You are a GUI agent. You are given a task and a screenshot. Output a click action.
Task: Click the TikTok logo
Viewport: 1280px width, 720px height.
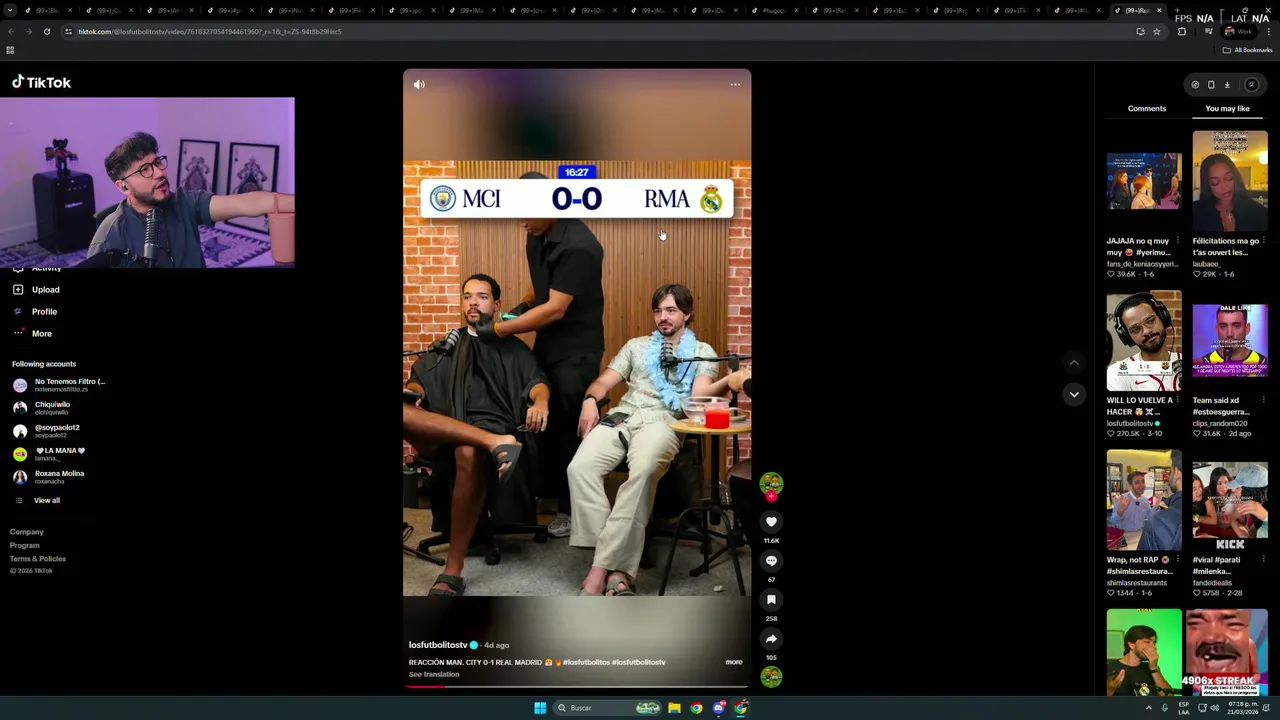click(41, 82)
